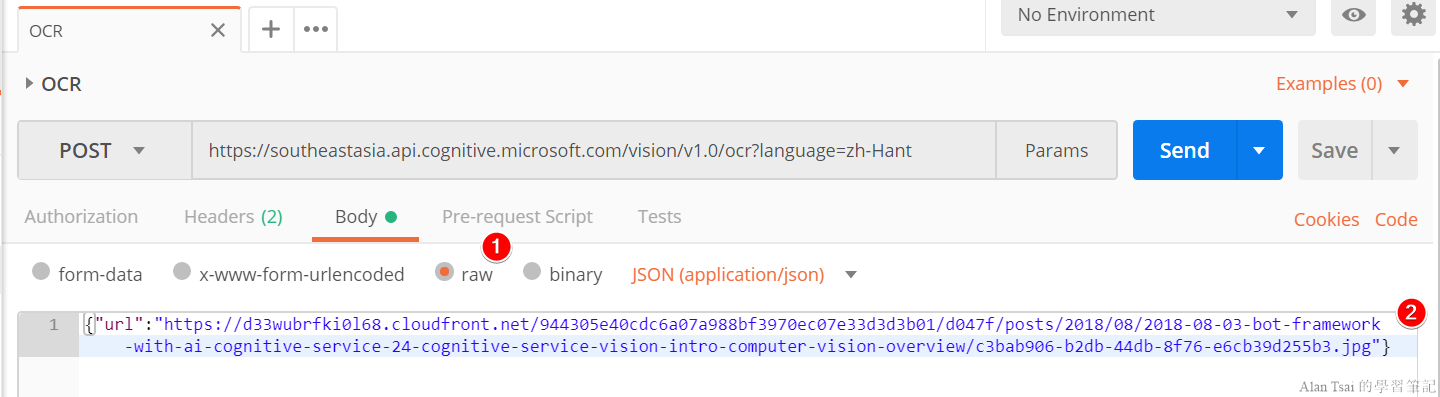
Task: Send the request
Action: [1185, 151]
